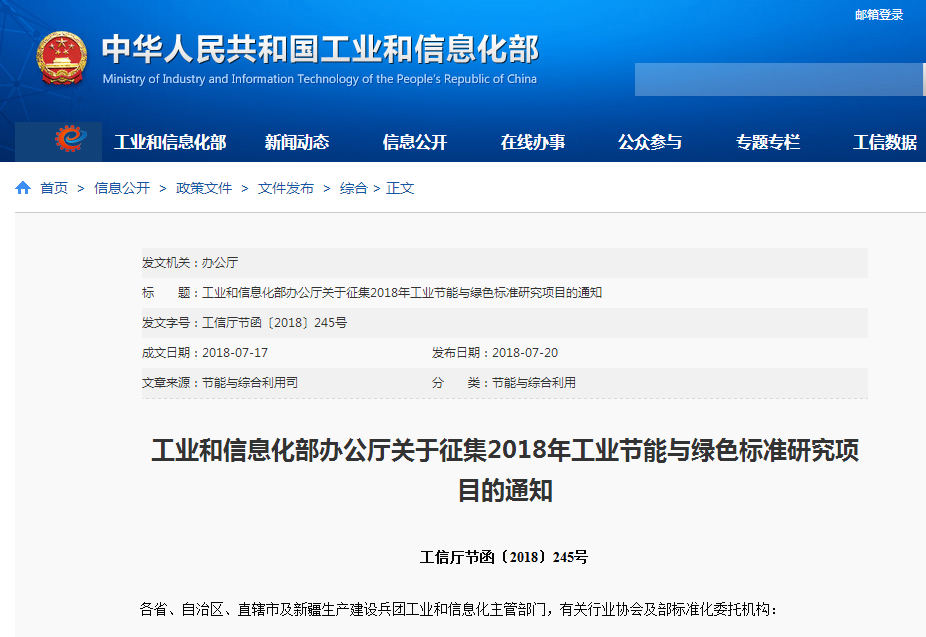
Task: Open the 工信数据 navigation item
Action: (885, 142)
